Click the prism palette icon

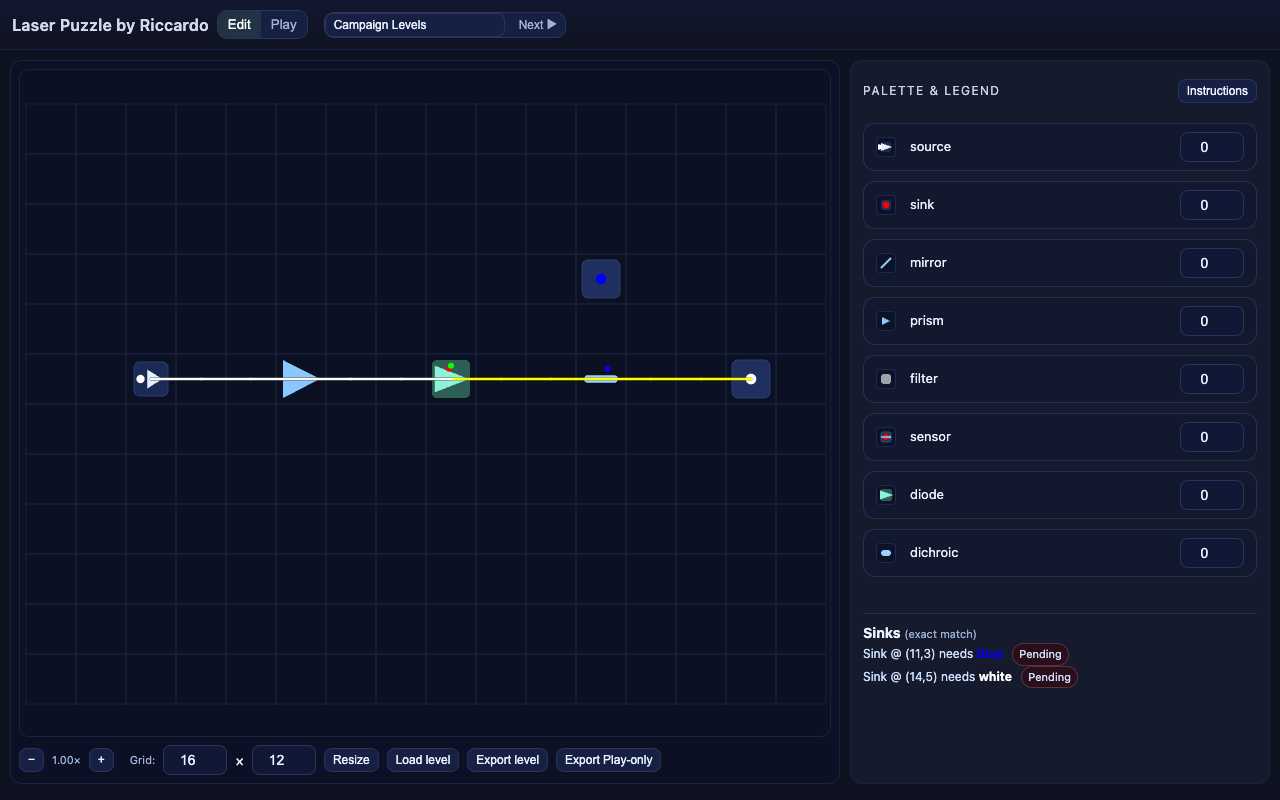pos(885,321)
